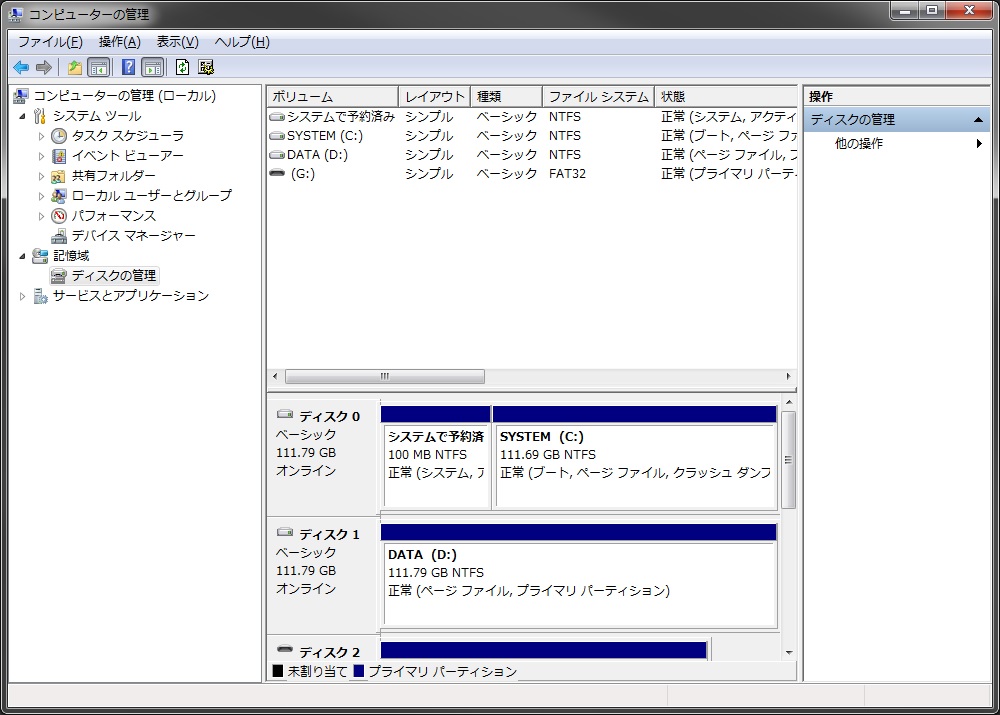Screen dimensions: 1000x715
Task: Select the FAT32 cell of G: row
Action: pyautogui.click(x=567, y=173)
